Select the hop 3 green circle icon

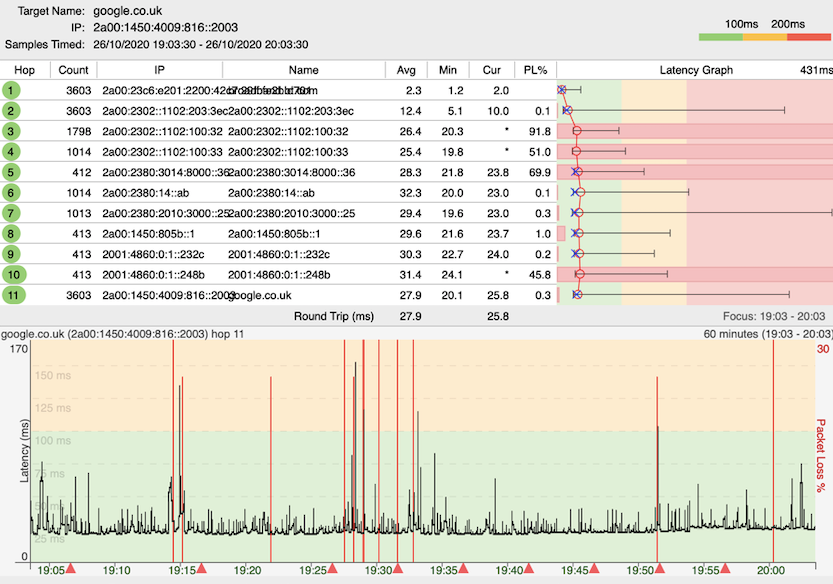point(11,131)
